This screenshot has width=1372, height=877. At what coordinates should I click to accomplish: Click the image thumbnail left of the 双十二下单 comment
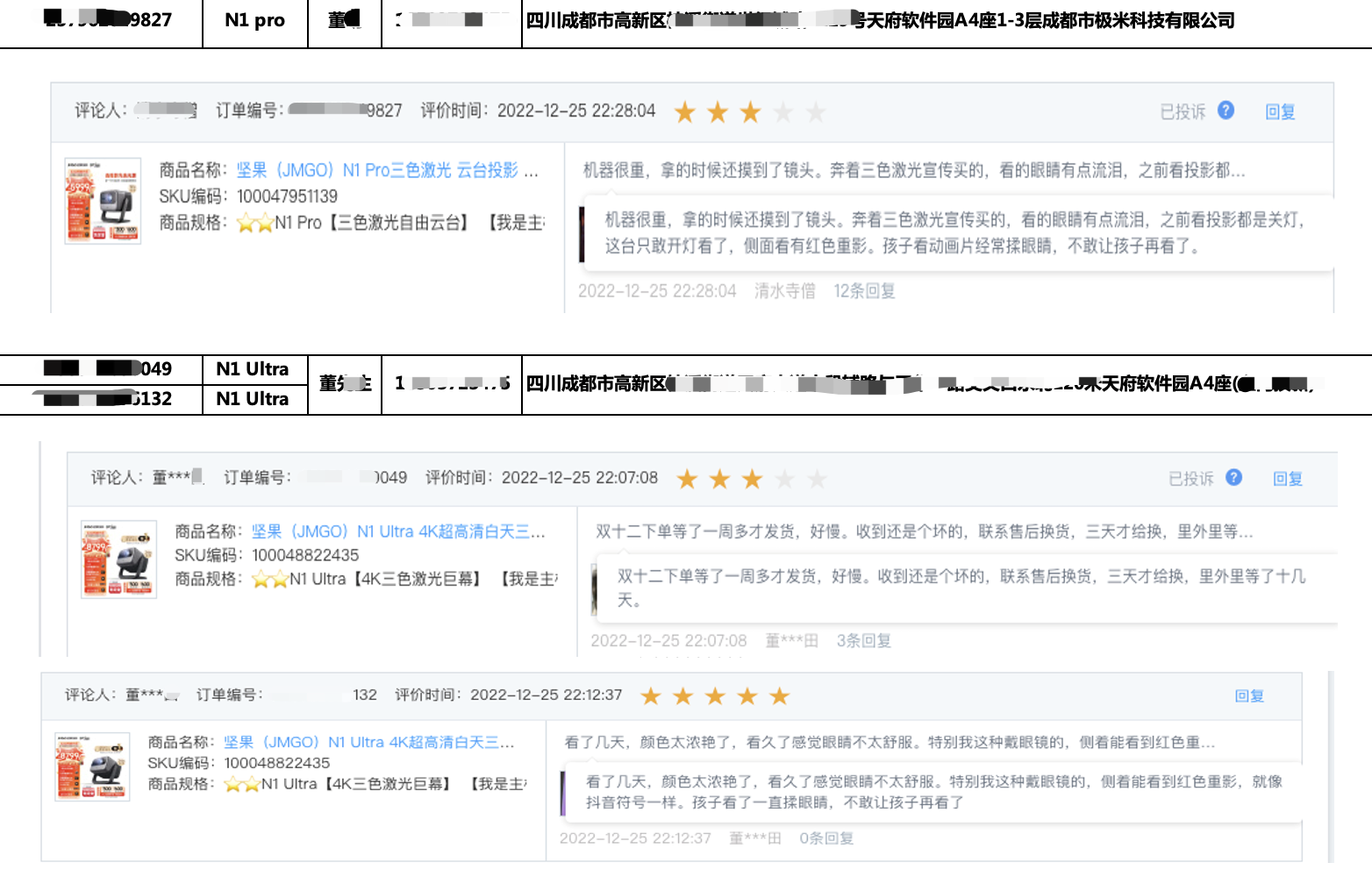coord(595,588)
